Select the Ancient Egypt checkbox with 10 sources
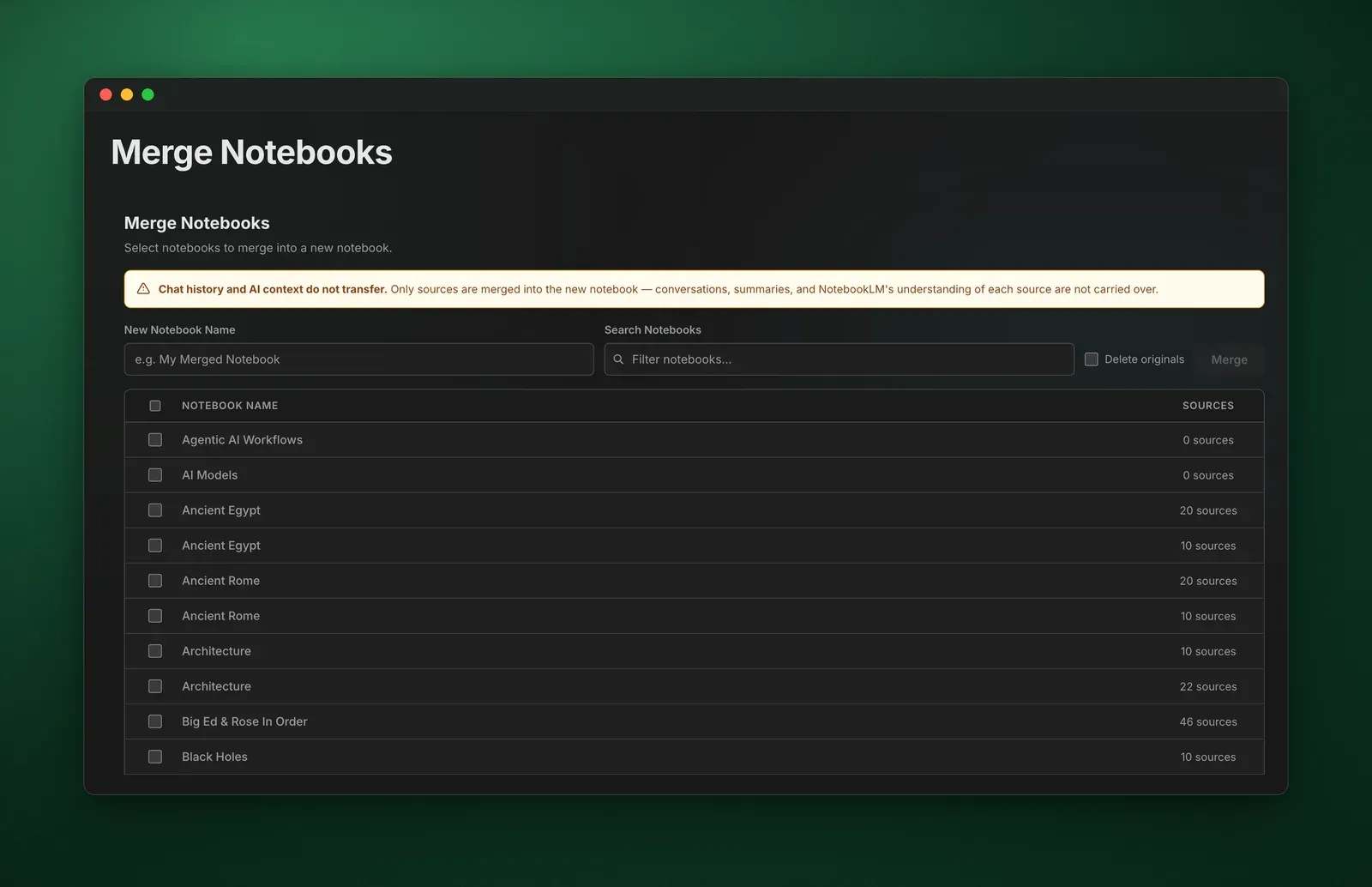 [x=155, y=546]
